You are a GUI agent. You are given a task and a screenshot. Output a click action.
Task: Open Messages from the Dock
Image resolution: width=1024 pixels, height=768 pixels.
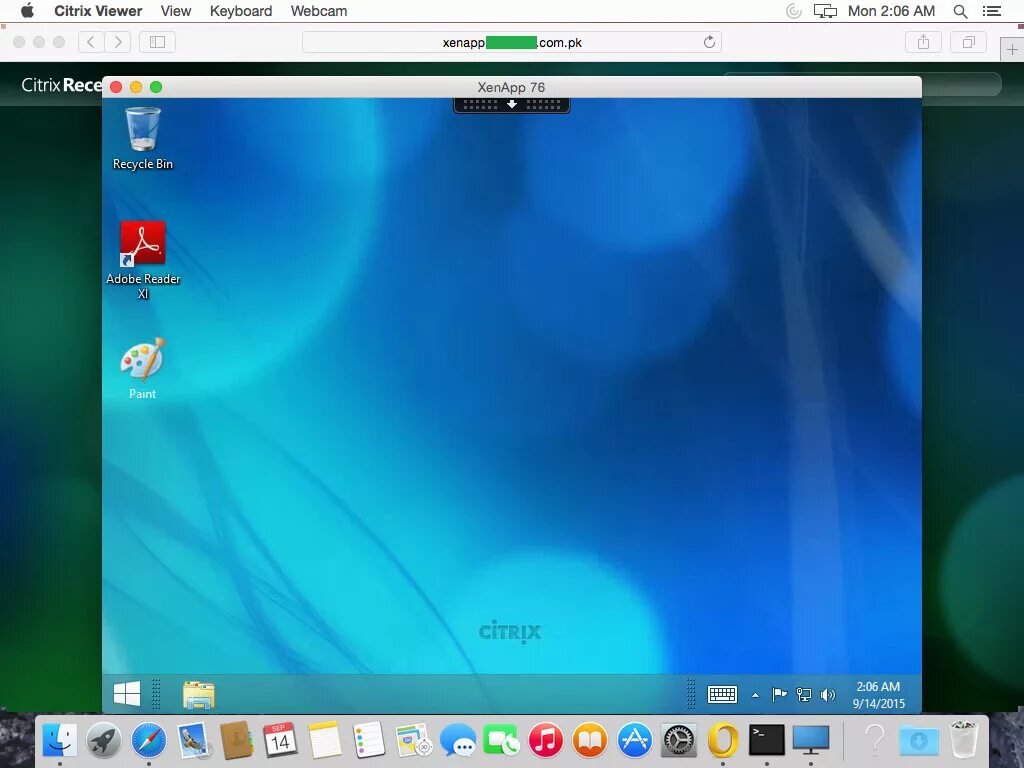pos(457,740)
